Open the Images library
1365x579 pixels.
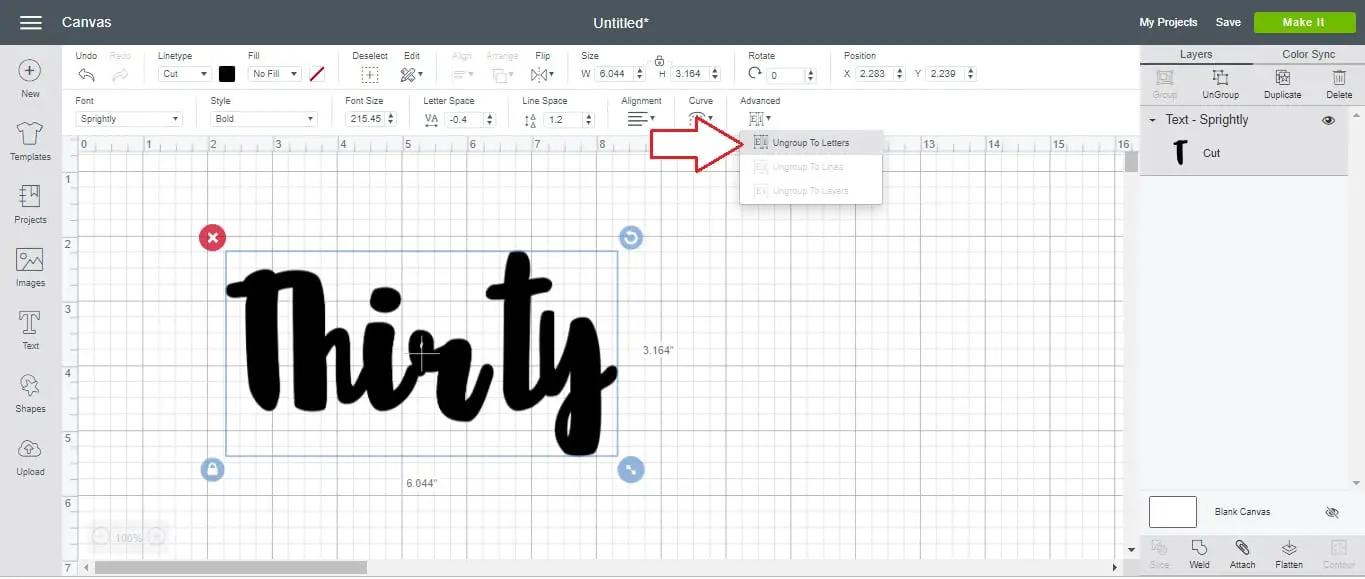coord(30,266)
